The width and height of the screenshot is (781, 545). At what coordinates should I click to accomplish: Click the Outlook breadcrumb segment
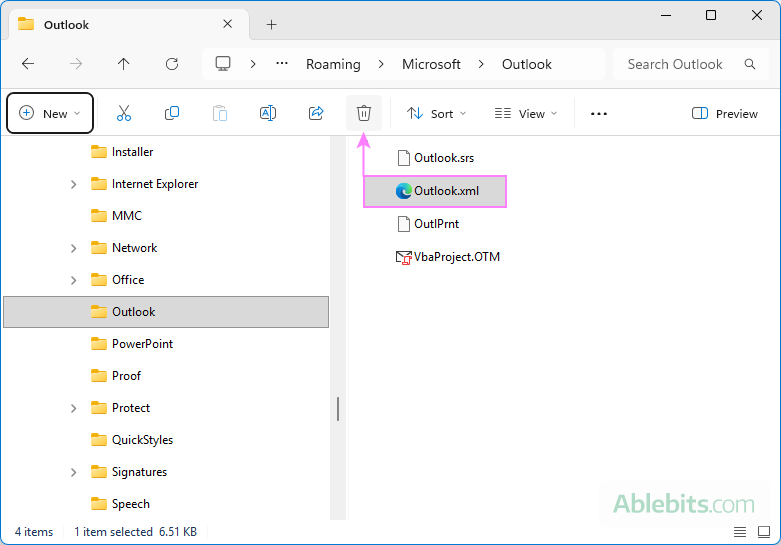pos(526,64)
